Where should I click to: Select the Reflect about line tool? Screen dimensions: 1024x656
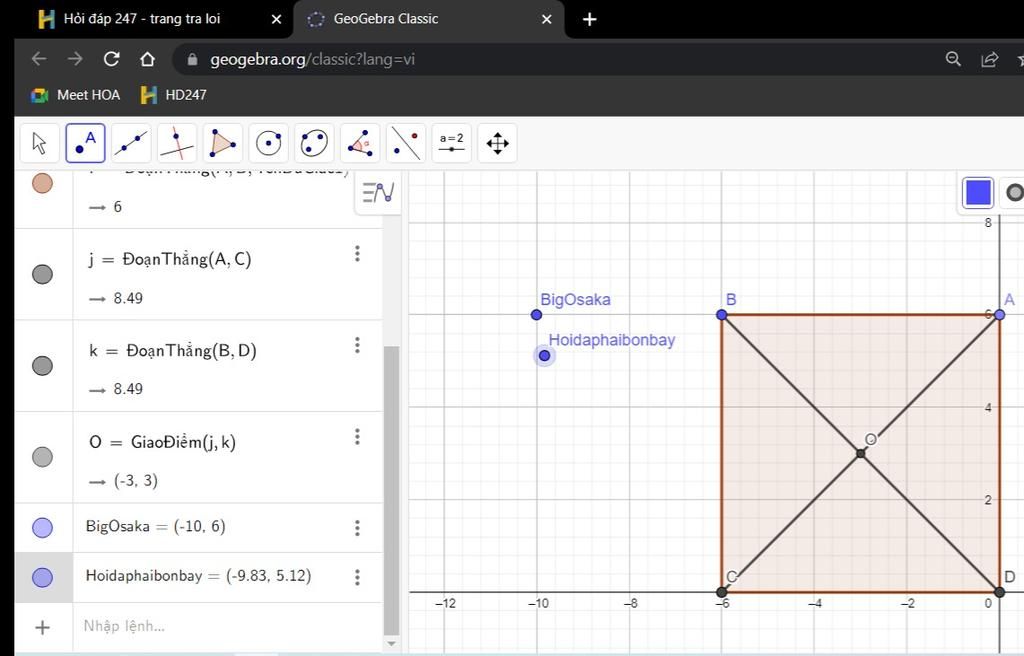[x=406, y=143]
